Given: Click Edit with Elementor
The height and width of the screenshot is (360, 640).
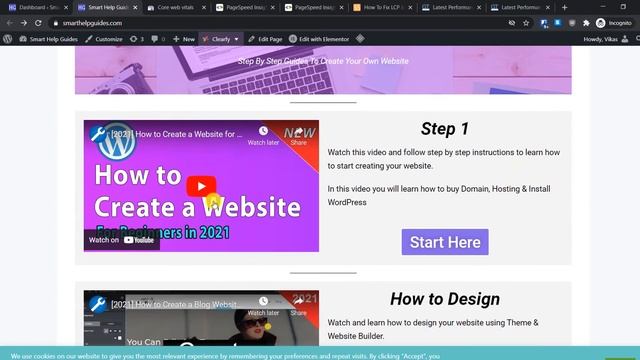Looking at the screenshot, I should pyautogui.click(x=319, y=39).
